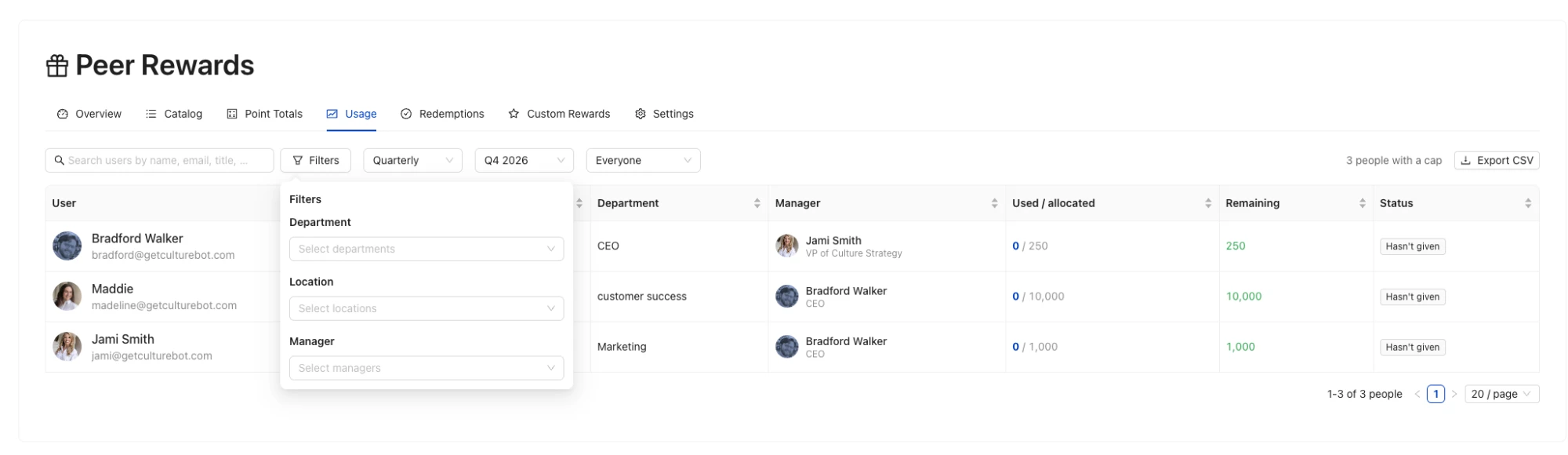Sort by the Status column arrows
Image resolution: width=1568 pixels, height=455 pixels.
pos(1528,203)
